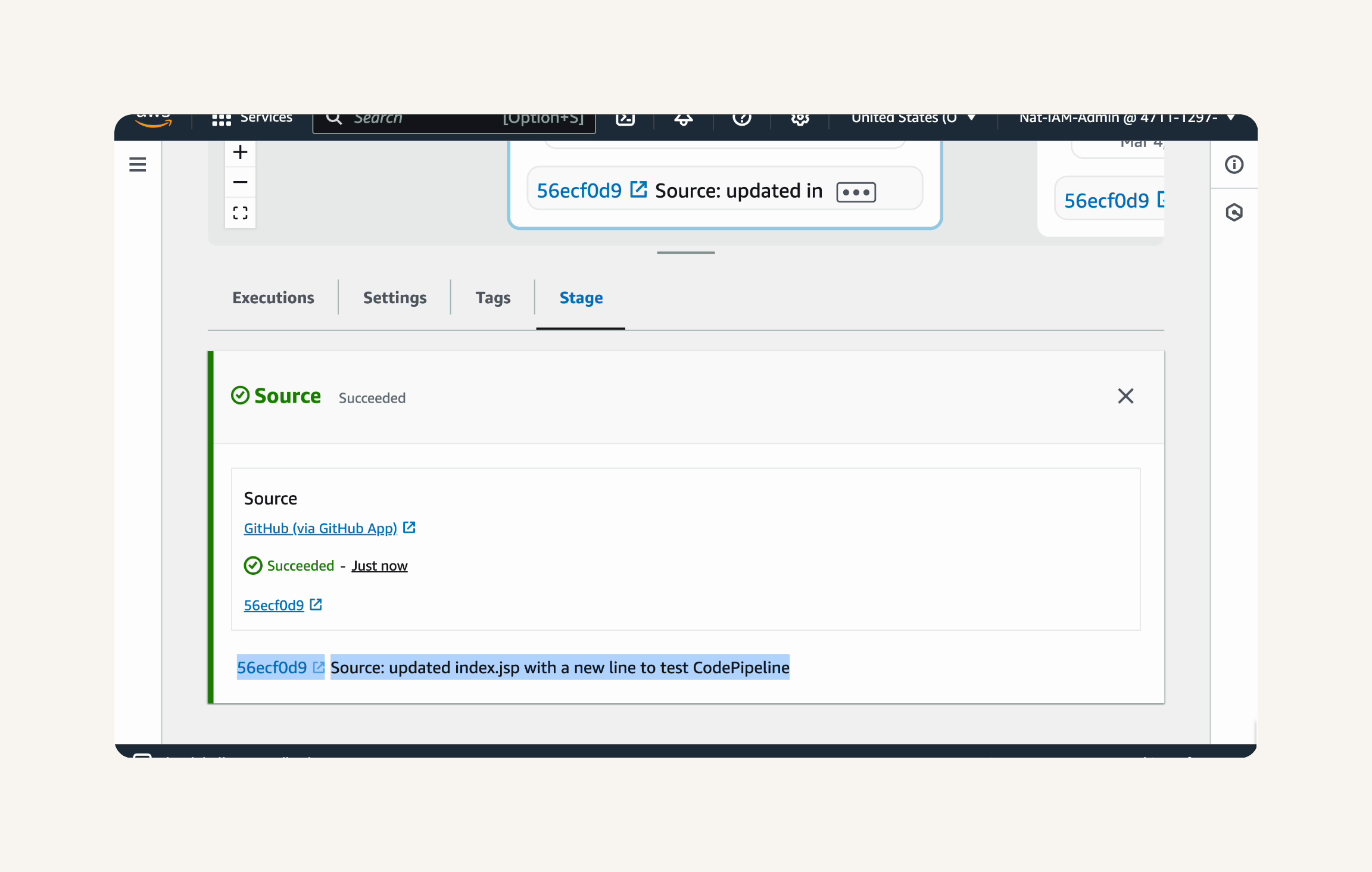Open the Nat-IAM-Admin account dropdown
1372x872 pixels.
tap(1127, 118)
